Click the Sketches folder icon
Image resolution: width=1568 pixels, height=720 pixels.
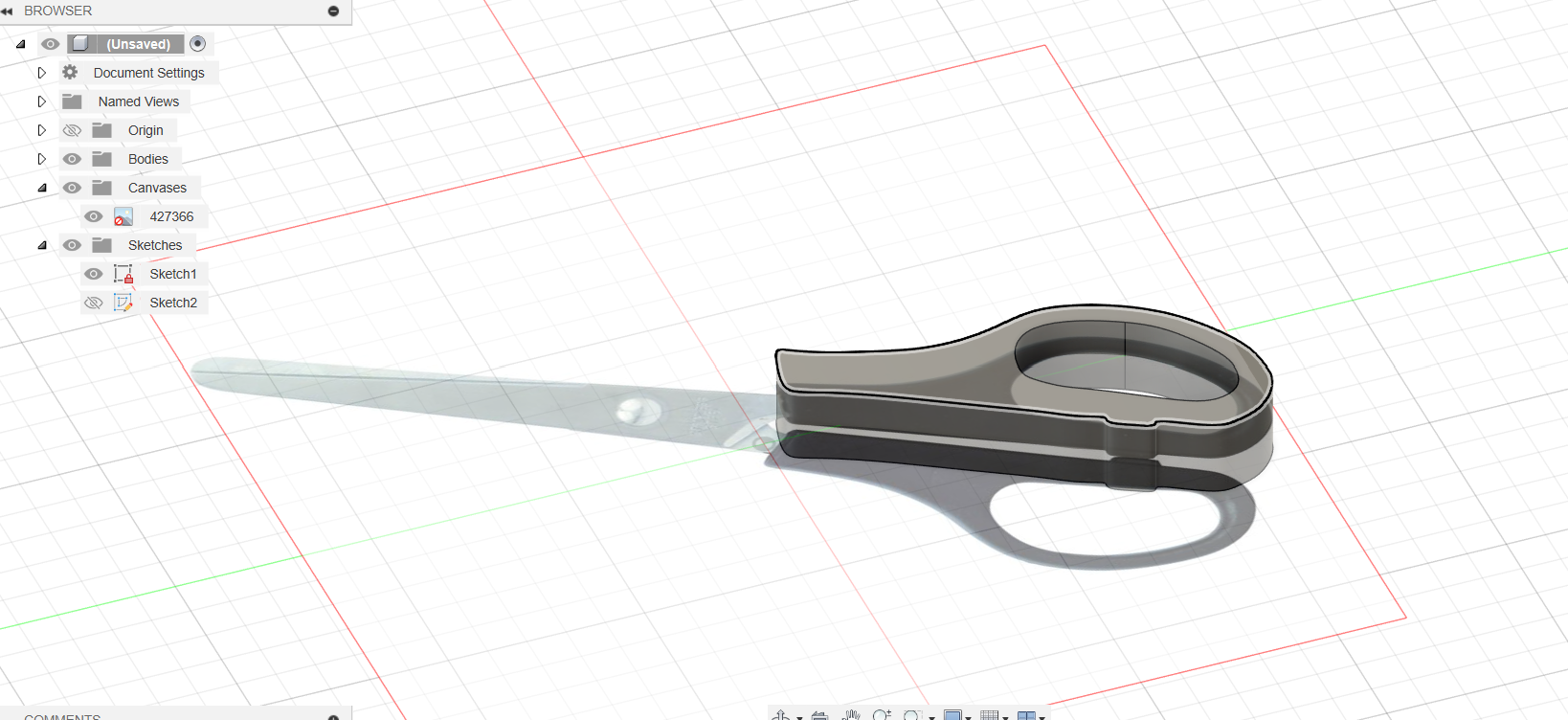point(102,245)
